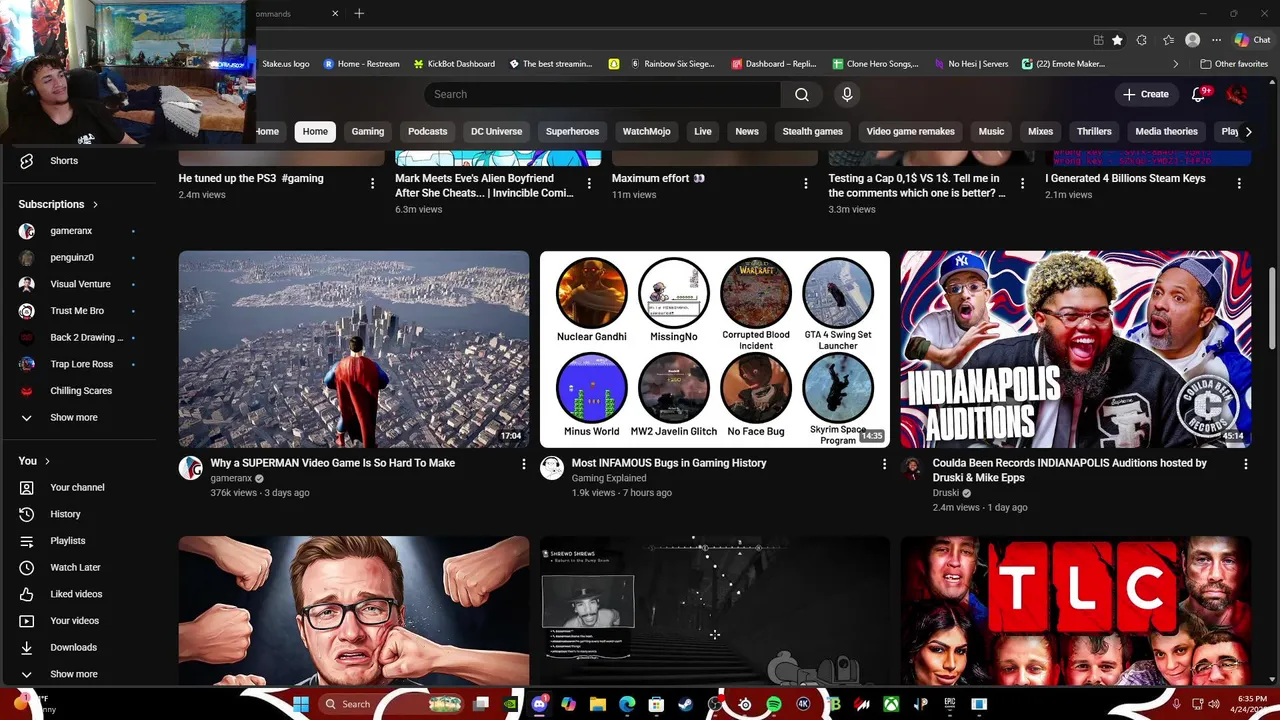Select the Thrillers chip
The height and width of the screenshot is (720, 1280).
pos(1094,131)
